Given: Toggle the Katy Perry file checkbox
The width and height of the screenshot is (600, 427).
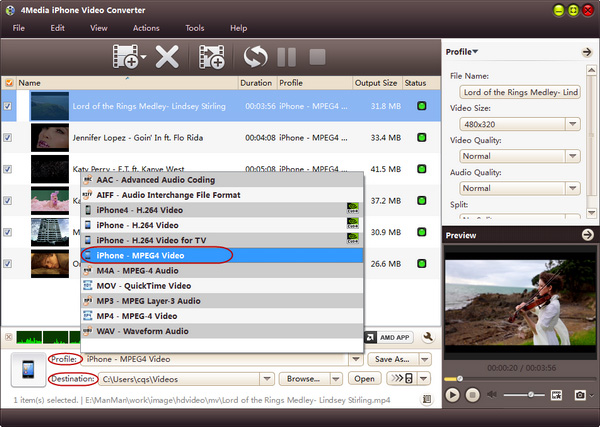Looking at the screenshot, I should click(x=9, y=169).
